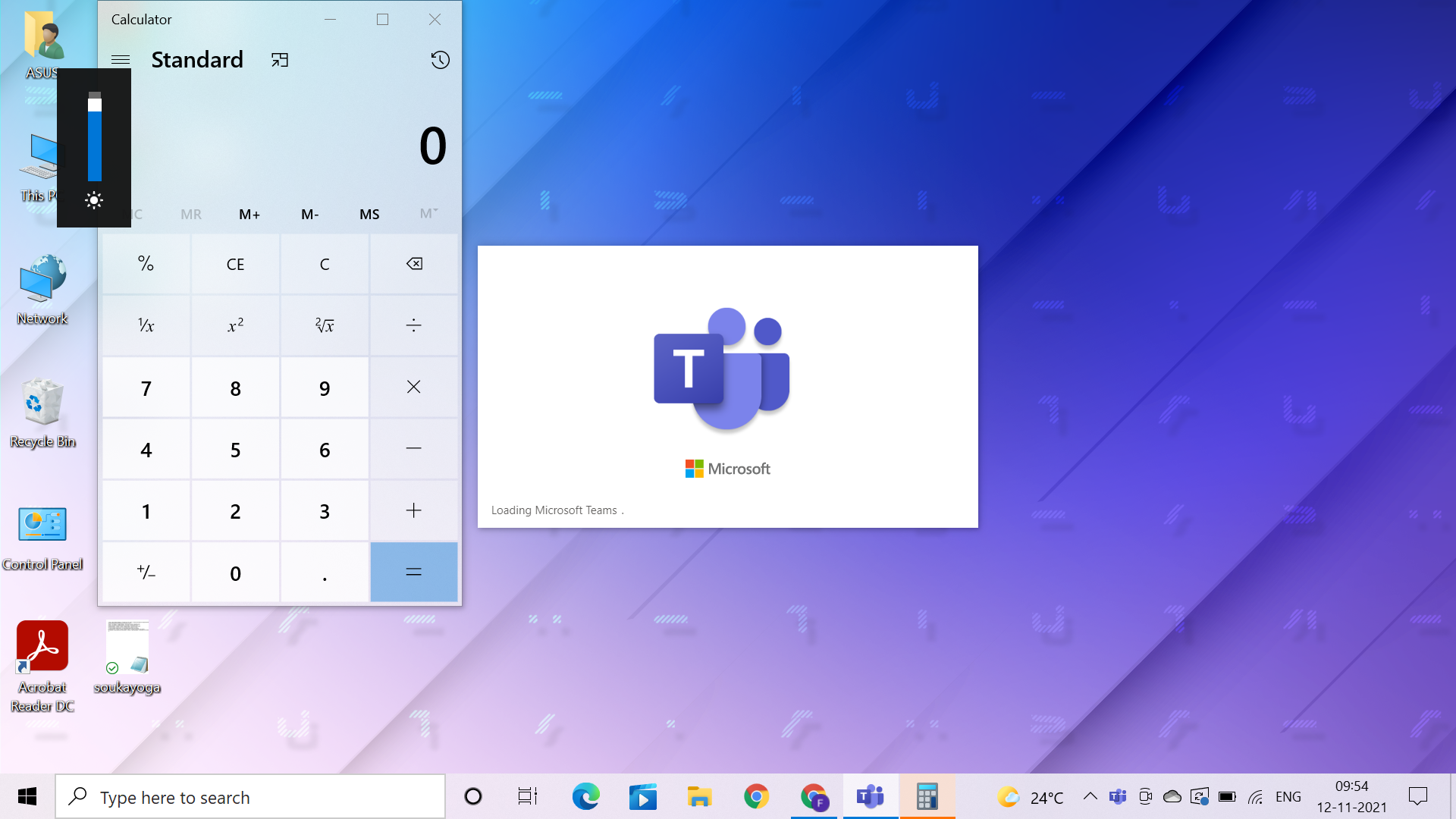Click the Keep on top icon
Screen dimensions: 1456x819
tap(280, 60)
